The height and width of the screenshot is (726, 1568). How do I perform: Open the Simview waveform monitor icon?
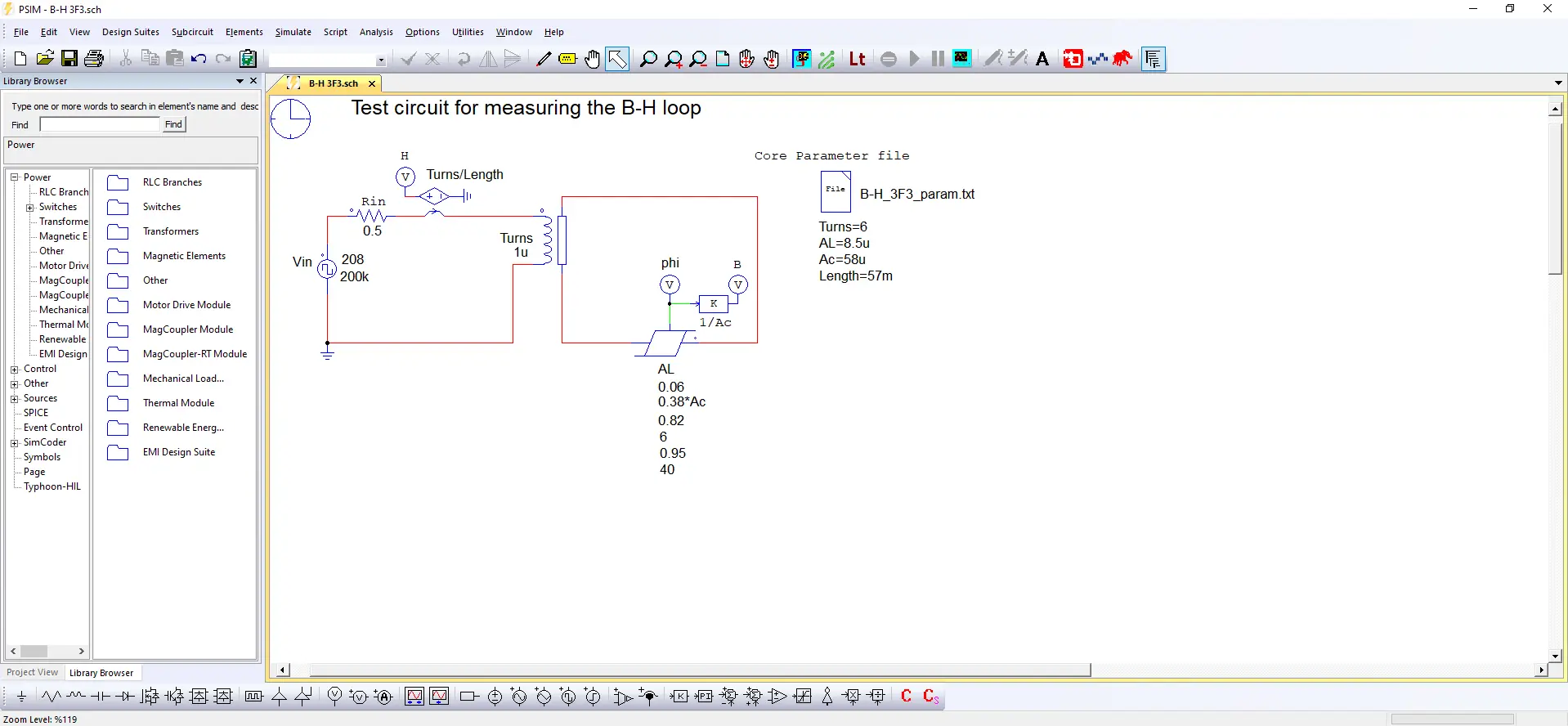(x=962, y=58)
